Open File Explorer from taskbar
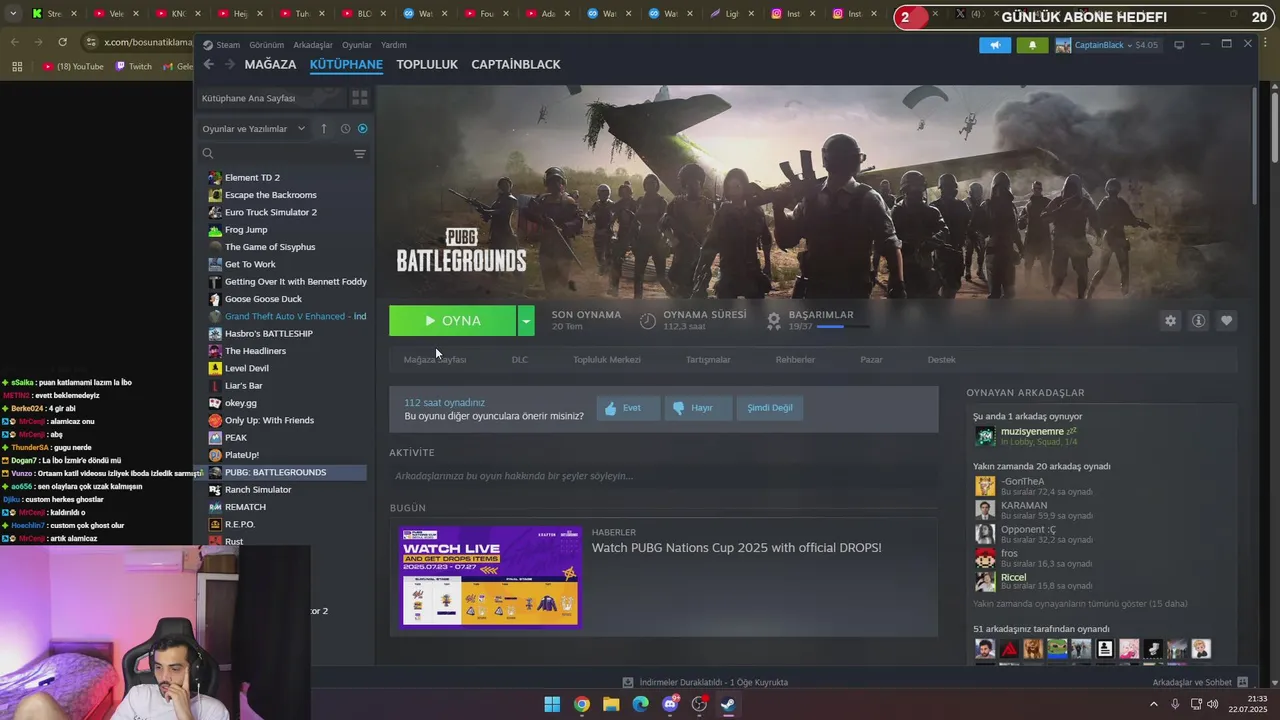The image size is (1280, 720). [611, 704]
